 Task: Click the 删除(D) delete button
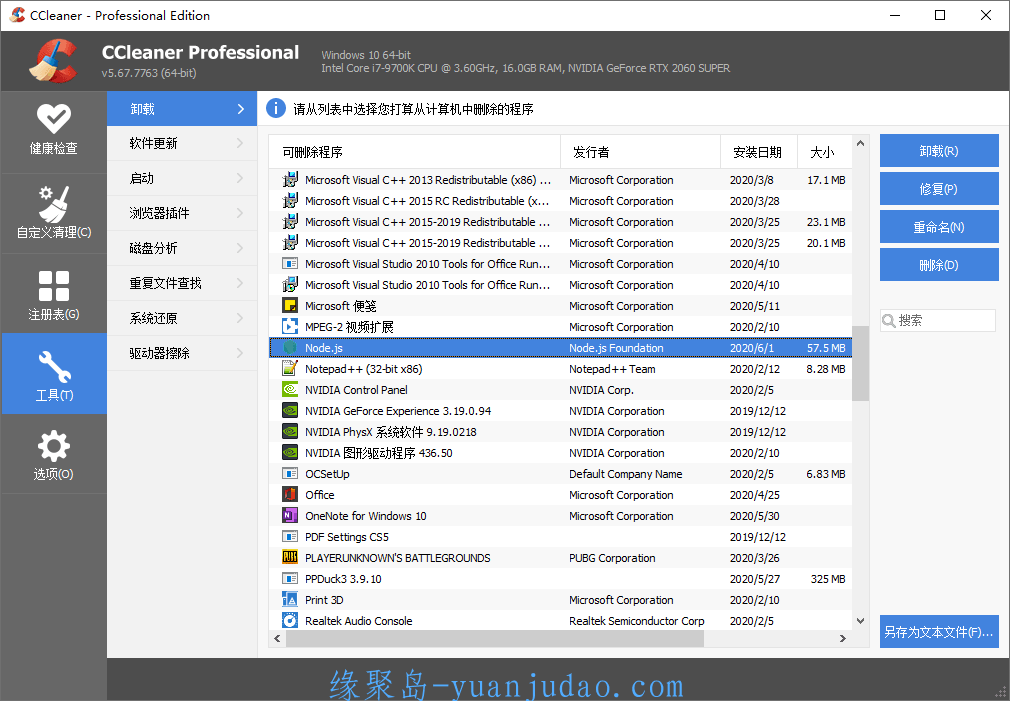coord(939,265)
